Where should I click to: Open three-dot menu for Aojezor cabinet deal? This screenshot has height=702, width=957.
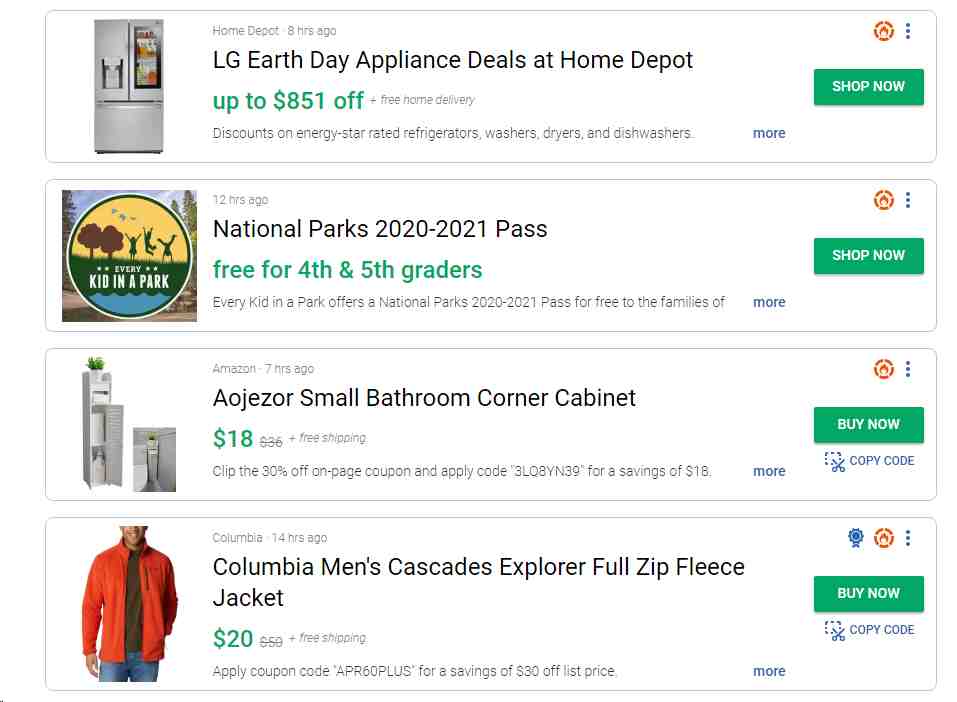(x=908, y=369)
